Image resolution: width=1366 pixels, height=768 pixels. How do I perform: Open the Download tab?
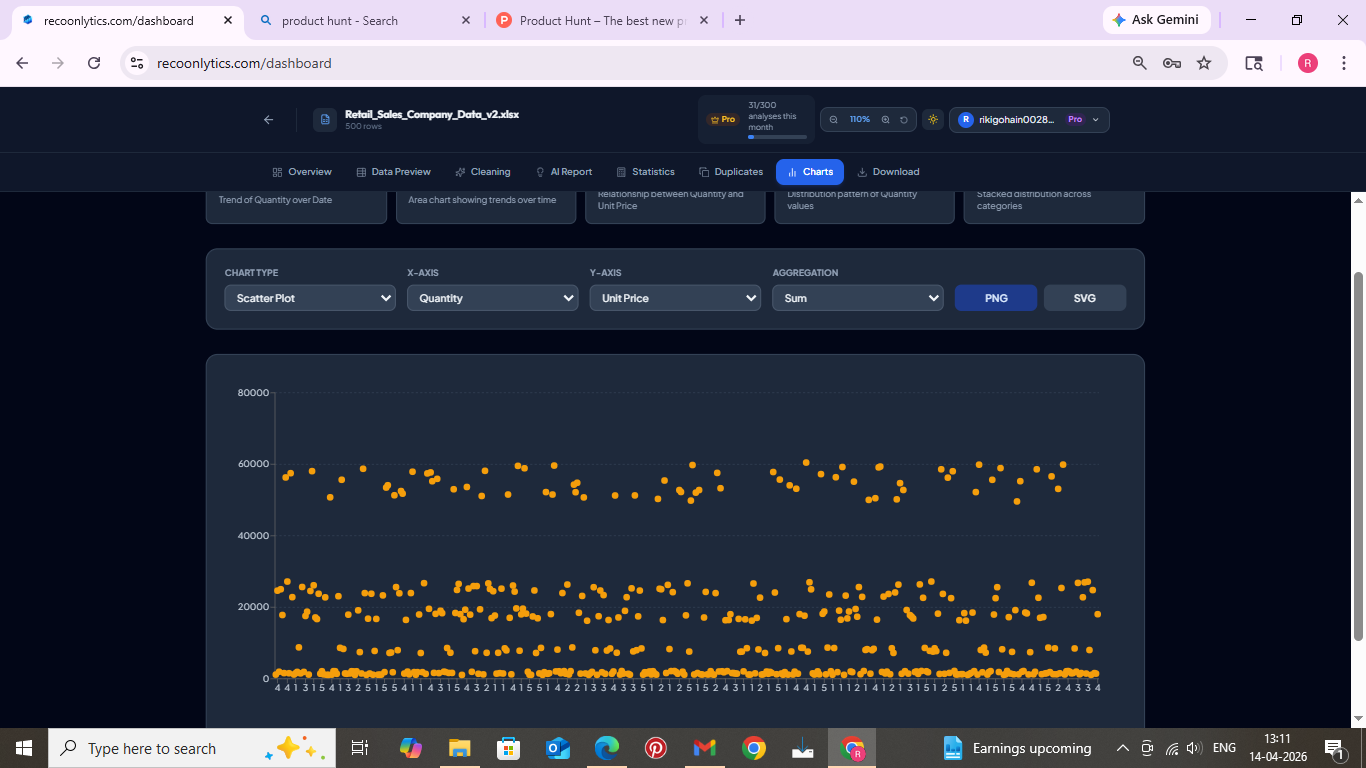[888, 172]
